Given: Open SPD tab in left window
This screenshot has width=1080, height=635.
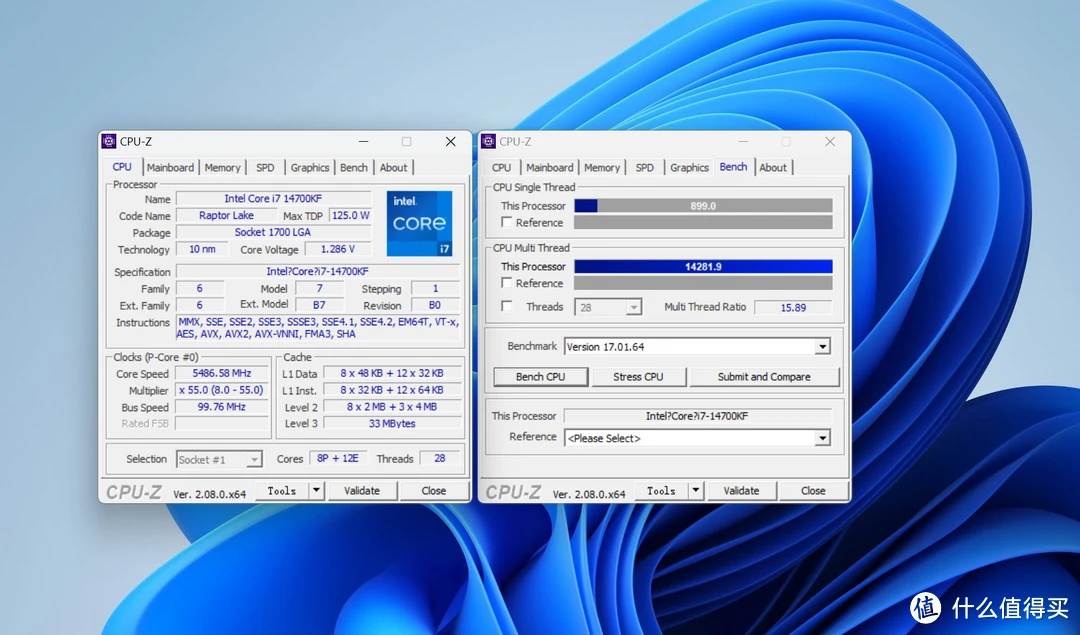Looking at the screenshot, I should click(265, 167).
